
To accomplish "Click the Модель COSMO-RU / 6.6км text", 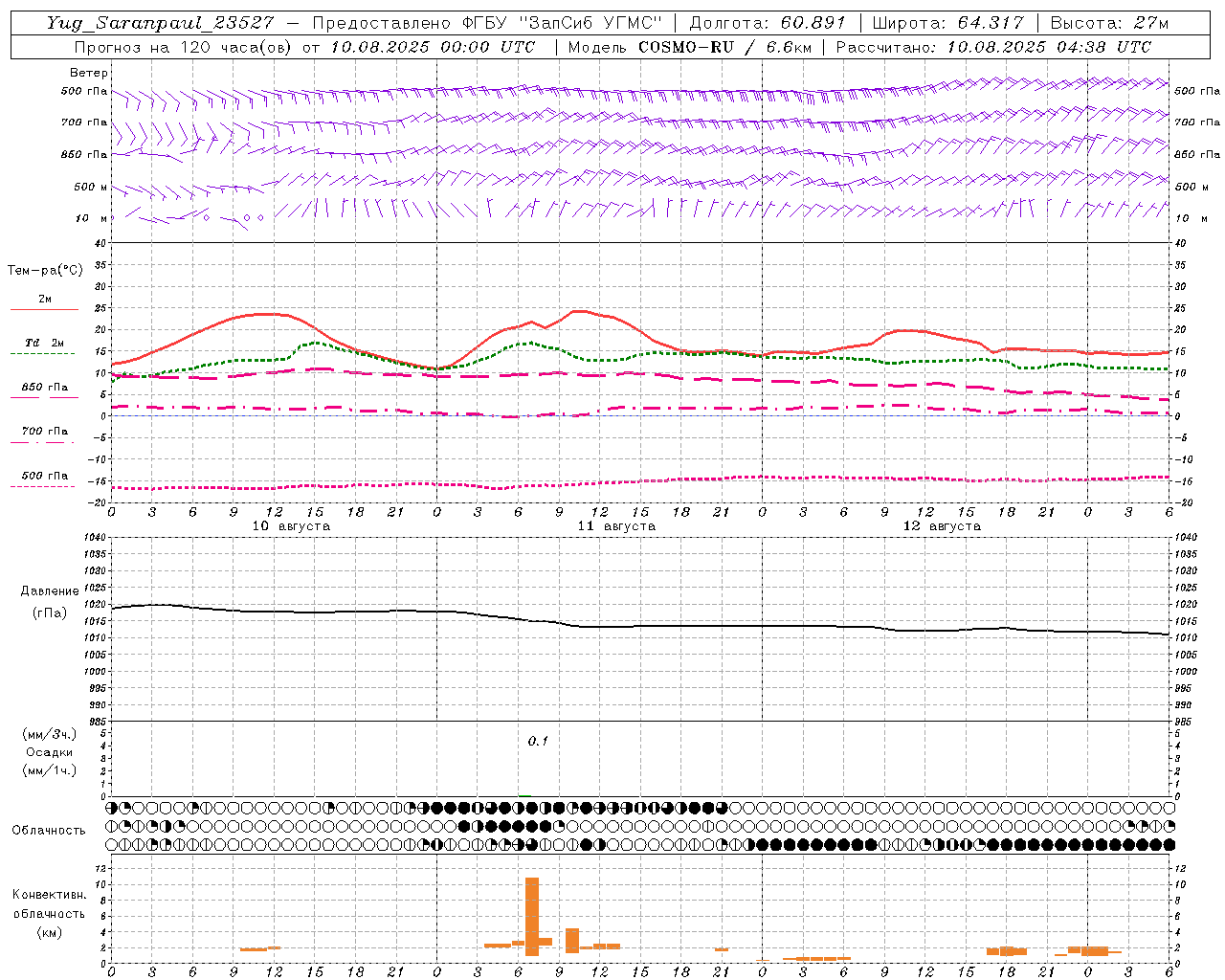I will pyautogui.click(x=690, y=47).
